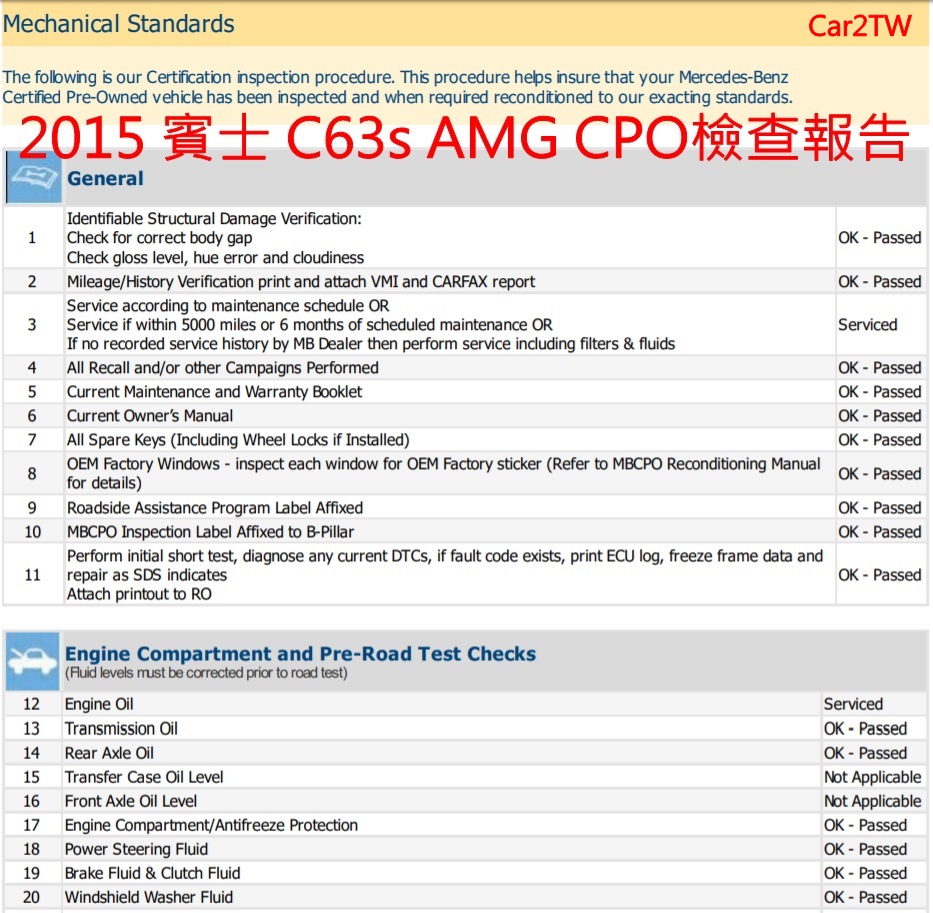933x913 pixels.
Task: Select 'Roadside Assistance Program Label Affixed'
Action: 215,508
